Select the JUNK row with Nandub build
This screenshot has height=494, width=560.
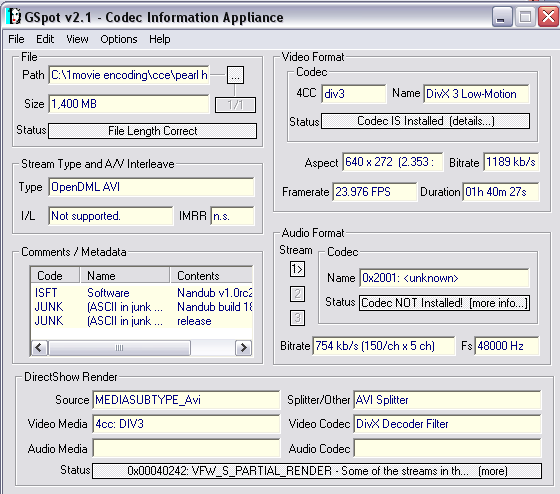pyautogui.click(x=142, y=307)
